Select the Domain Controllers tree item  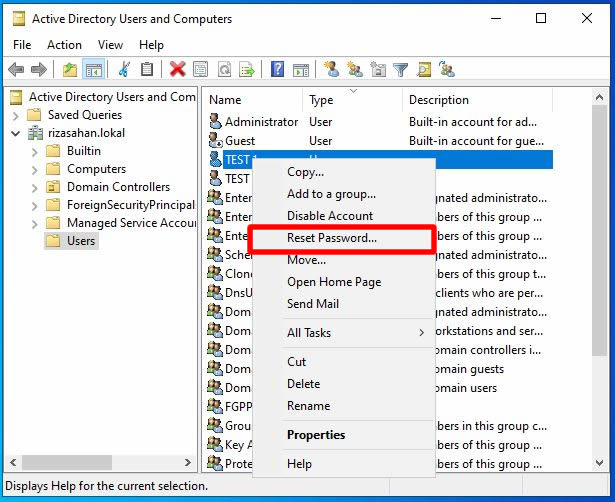tap(118, 187)
